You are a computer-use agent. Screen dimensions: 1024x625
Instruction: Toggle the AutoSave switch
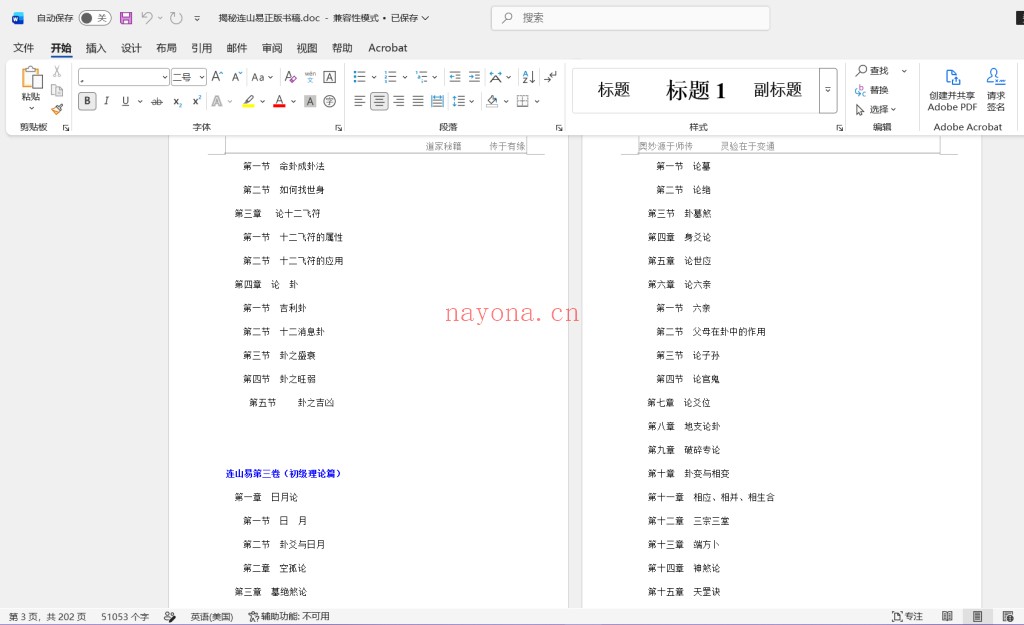(95, 18)
